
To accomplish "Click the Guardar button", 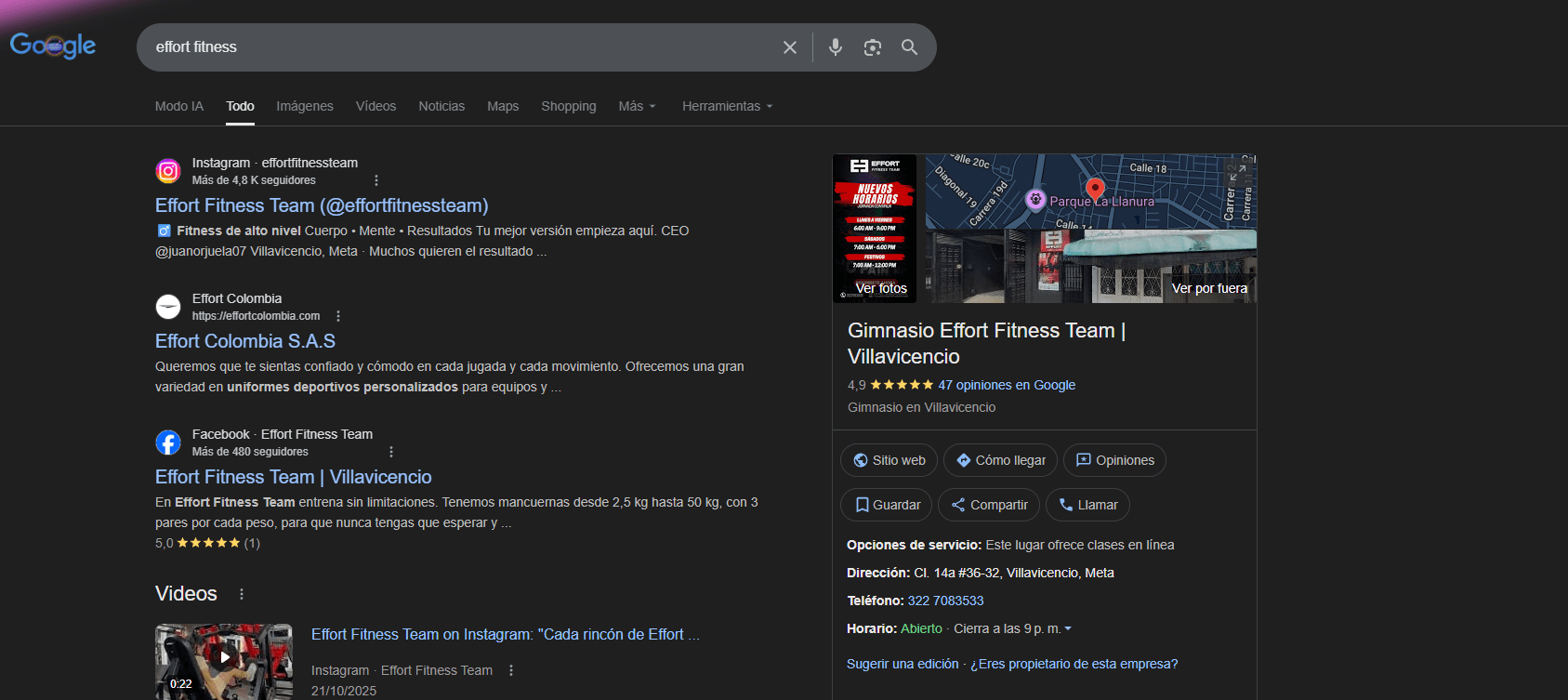I will [887, 505].
